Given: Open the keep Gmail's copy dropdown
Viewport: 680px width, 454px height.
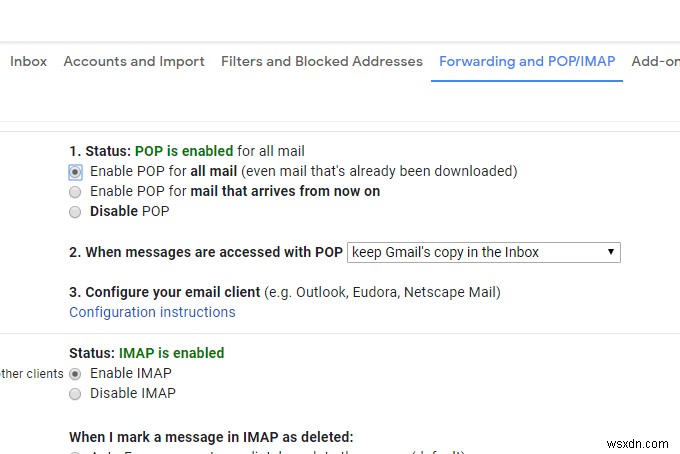Looking at the screenshot, I should click(483, 252).
